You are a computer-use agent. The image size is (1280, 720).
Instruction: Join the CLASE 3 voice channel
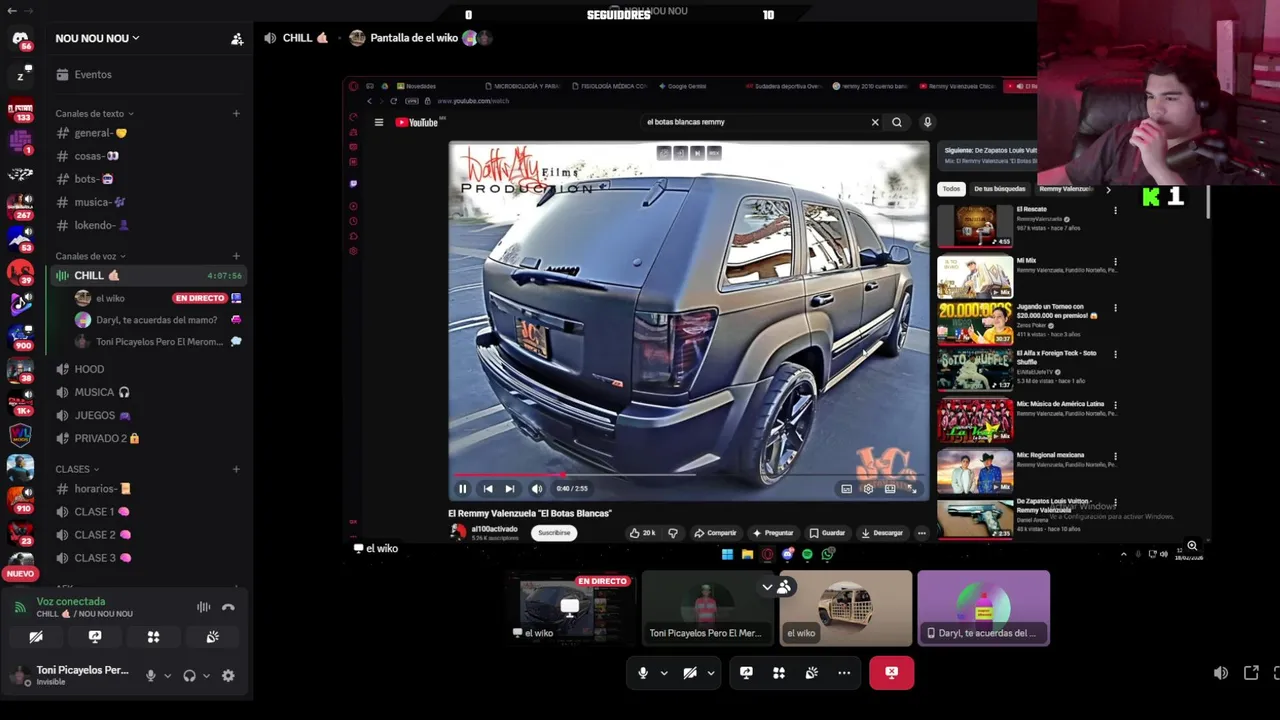(147, 558)
